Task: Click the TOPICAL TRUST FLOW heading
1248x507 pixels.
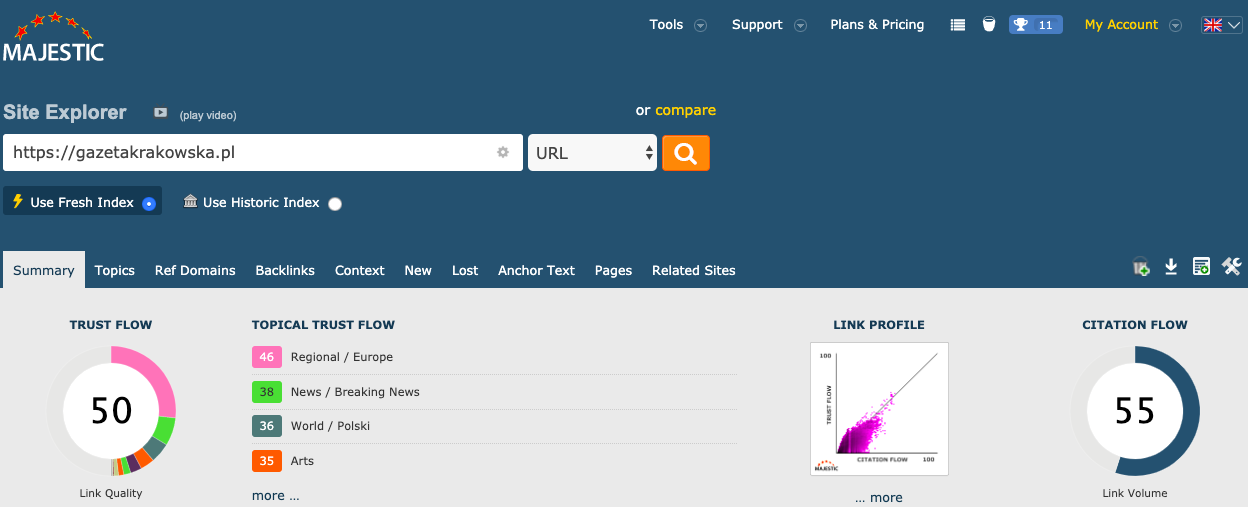Action: 323,324
